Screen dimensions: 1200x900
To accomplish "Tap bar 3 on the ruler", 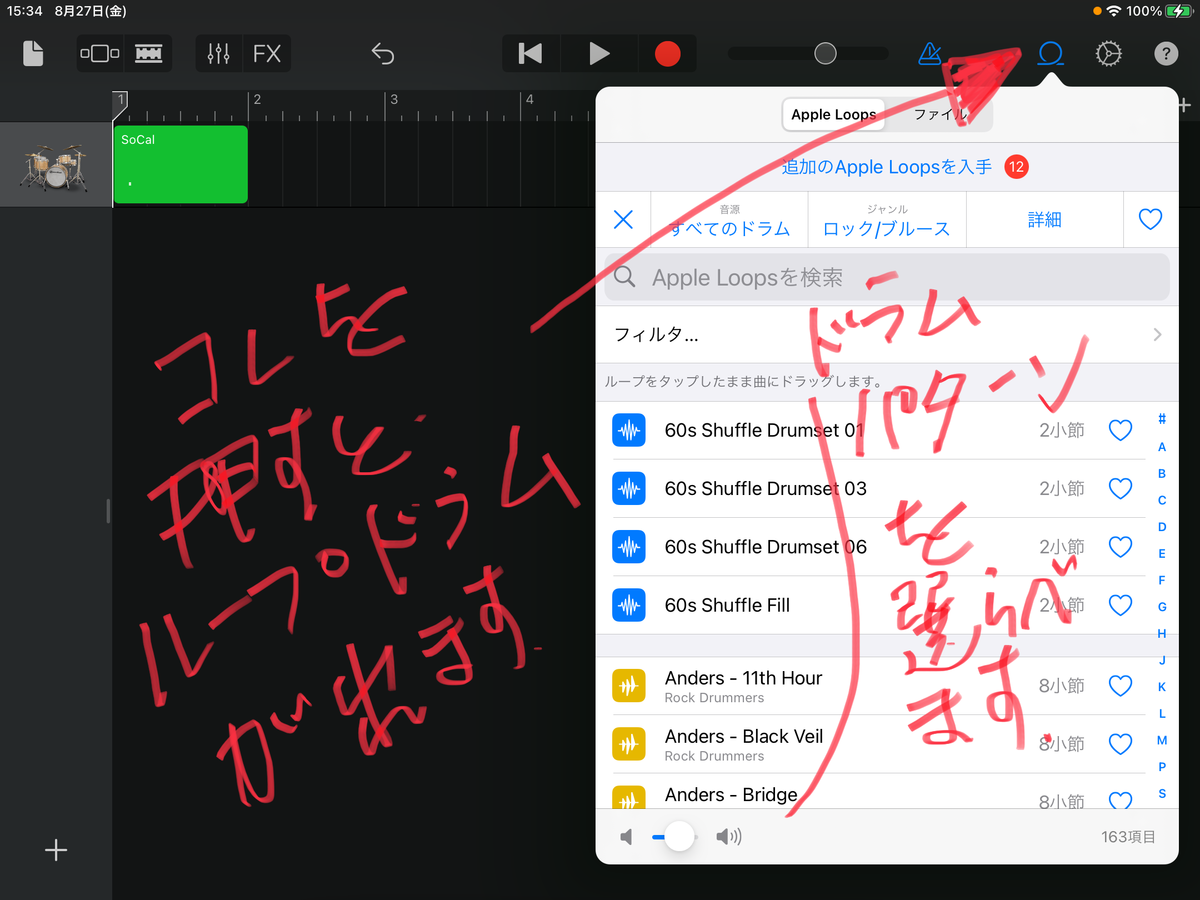I will coord(394,99).
